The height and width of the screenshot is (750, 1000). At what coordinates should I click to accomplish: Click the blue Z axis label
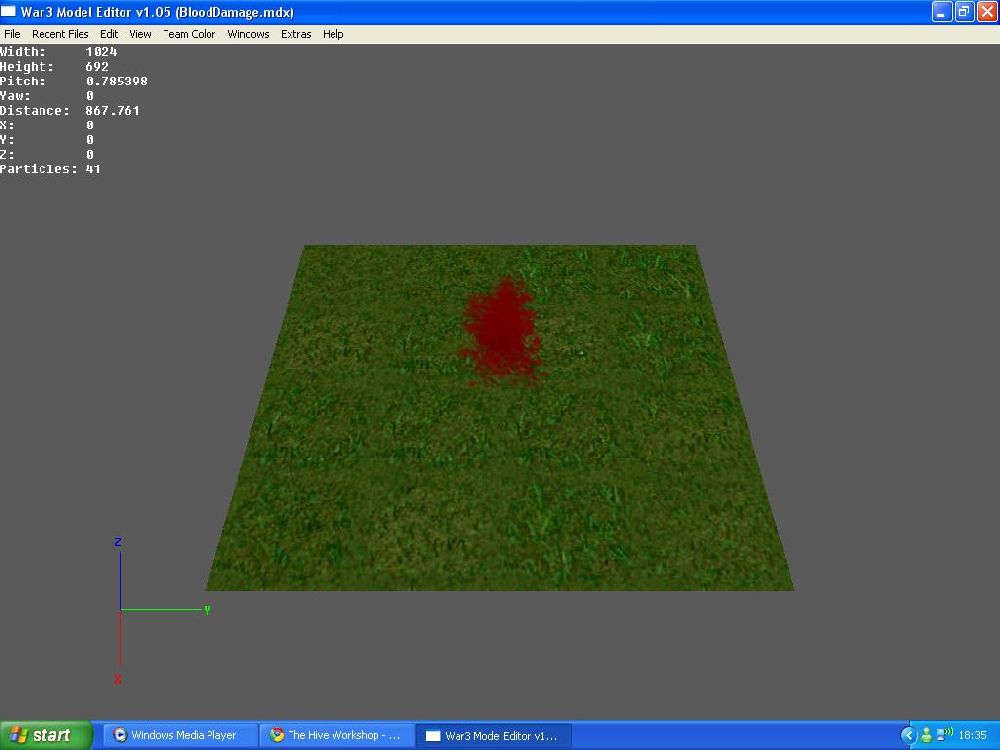(117, 542)
